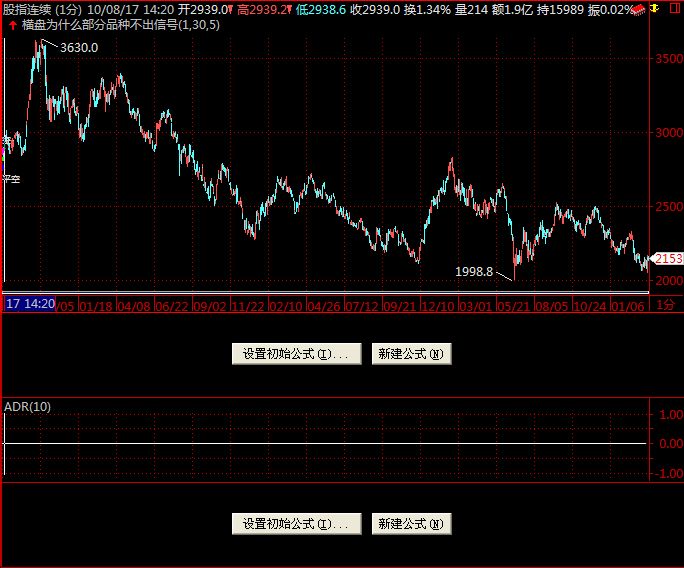The height and width of the screenshot is (568, 684).
Task: Click the 3000 level on price axis
Action: [x=669, y=133]
